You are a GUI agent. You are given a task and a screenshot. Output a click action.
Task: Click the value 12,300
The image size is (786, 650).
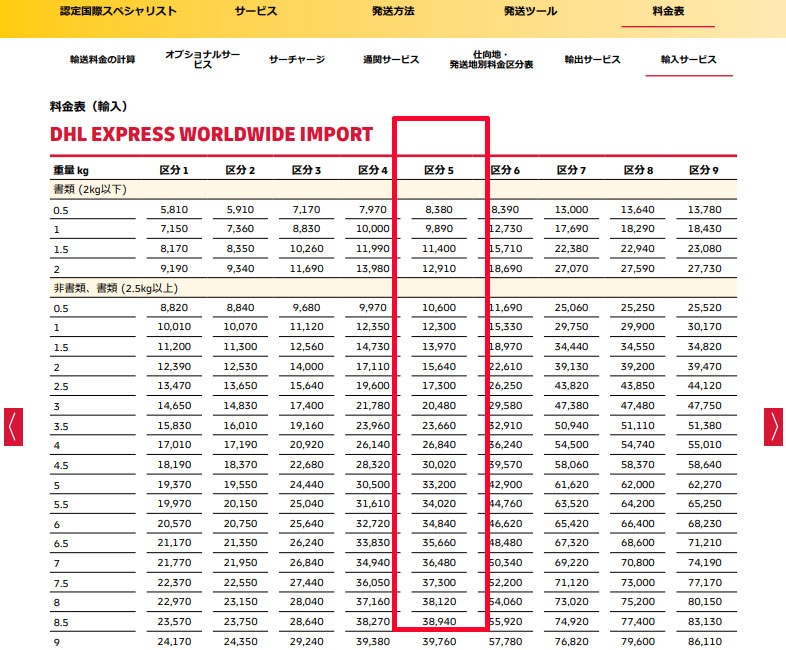(x=439, y=327)
